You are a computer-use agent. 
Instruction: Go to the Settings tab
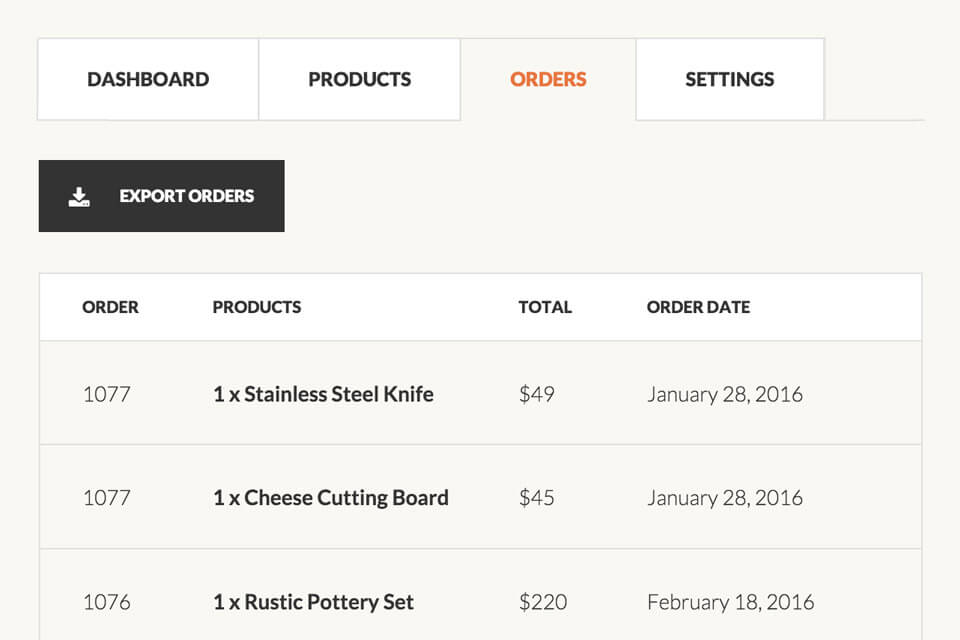click(x=729, y=80)
